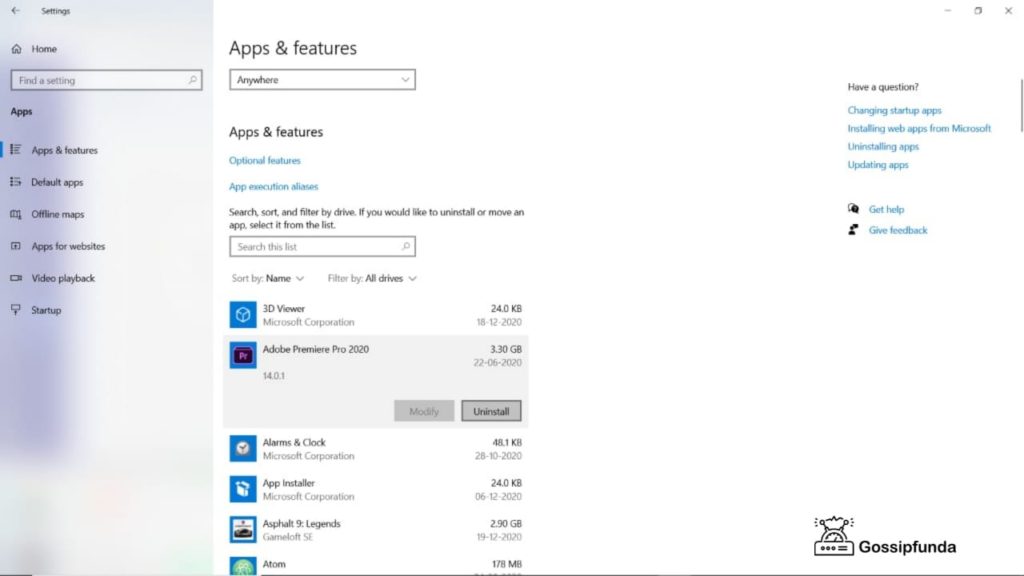The height and width of the screenshot is (576, 1024).
Task: Click the Modify button for Premiere Pro
Action: 424,411
